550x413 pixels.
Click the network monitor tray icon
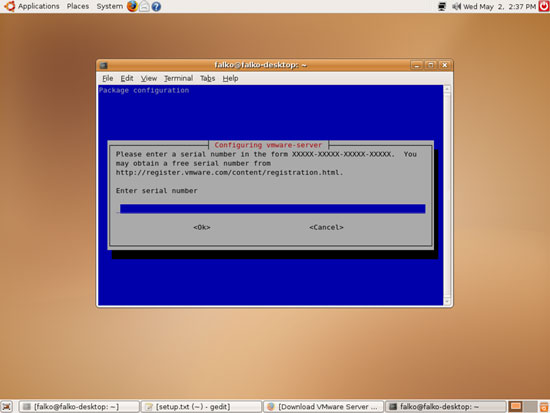pos(442,6)
